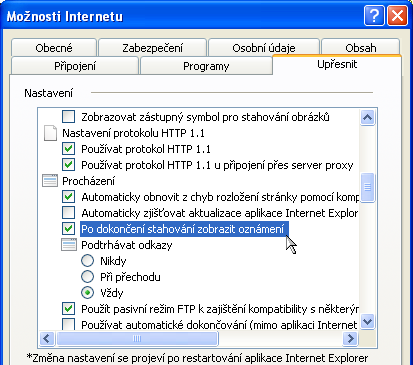Select Při přechodu underline option
This screenshot has width=413, height=365.
pos(87,277)
